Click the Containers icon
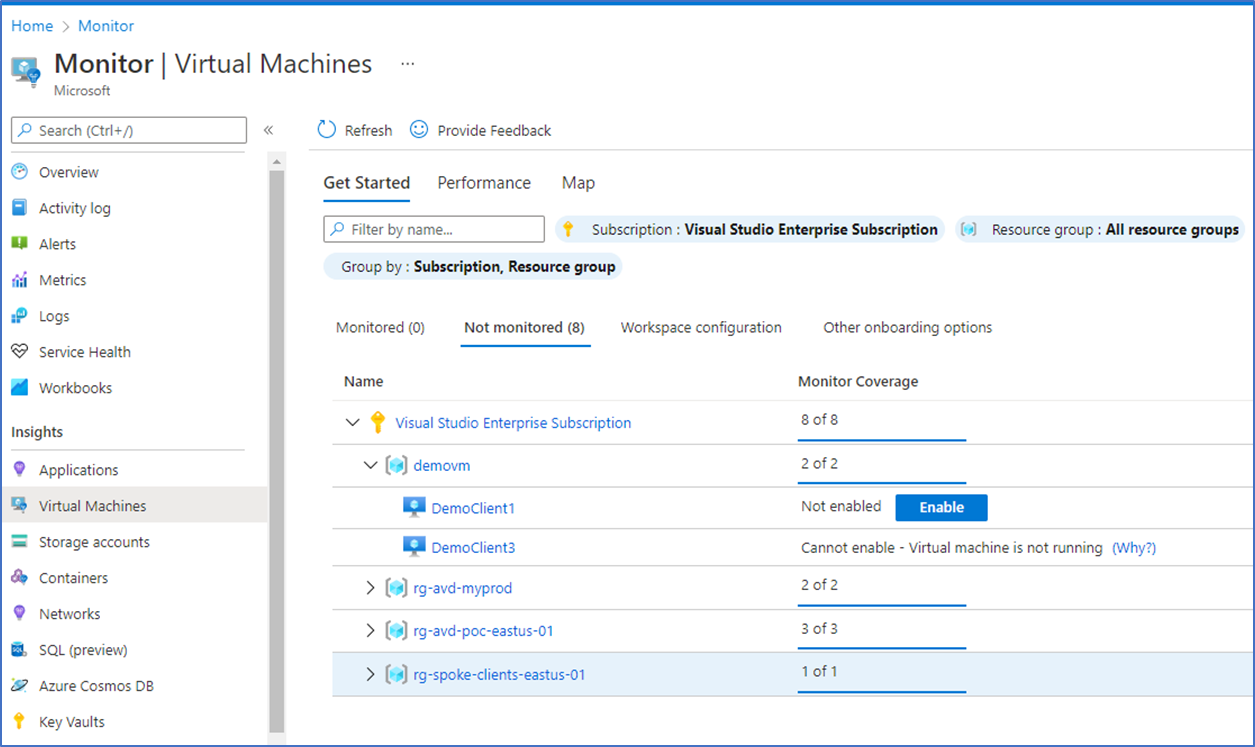 pyautogui.click(x=19, y=578)
